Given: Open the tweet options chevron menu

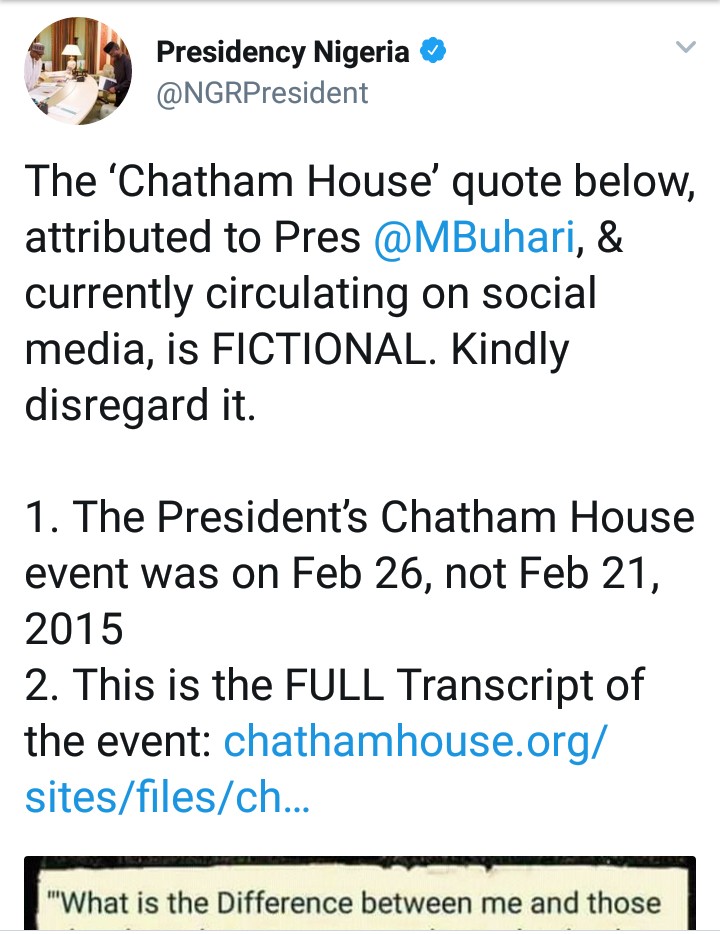Looking at the screenshot, I should 685,48.
